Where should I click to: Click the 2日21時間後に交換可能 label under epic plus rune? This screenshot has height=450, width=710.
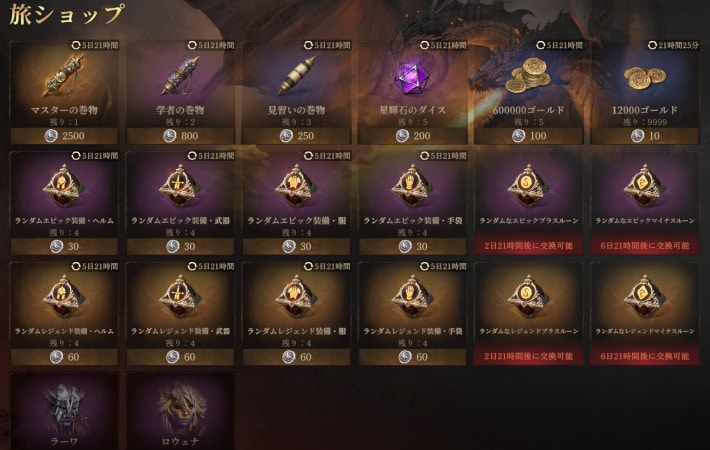(x=528, y=246)
